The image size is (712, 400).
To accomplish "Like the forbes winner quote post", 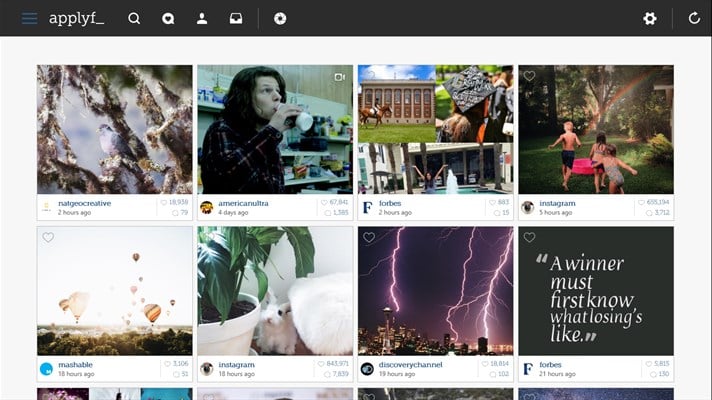I will point(529,237).
